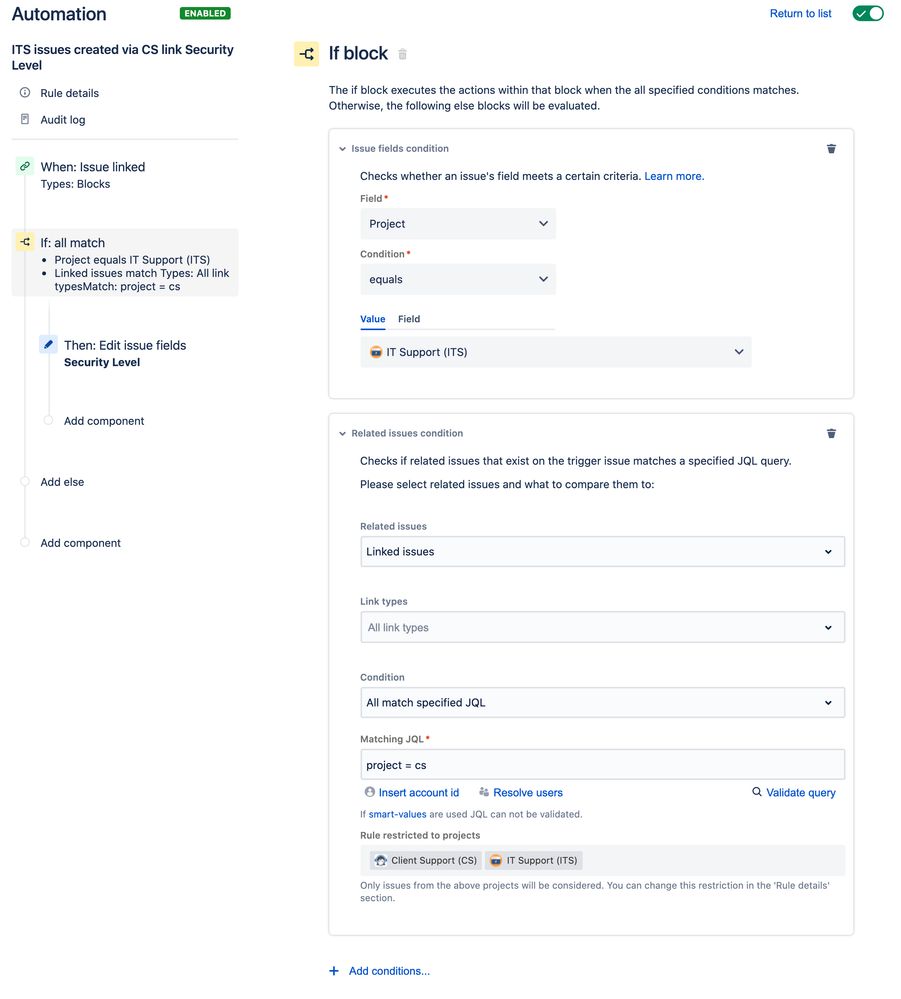Add component at end of rule
This screenshot has height=999, width=901.
tap(80, 543)
